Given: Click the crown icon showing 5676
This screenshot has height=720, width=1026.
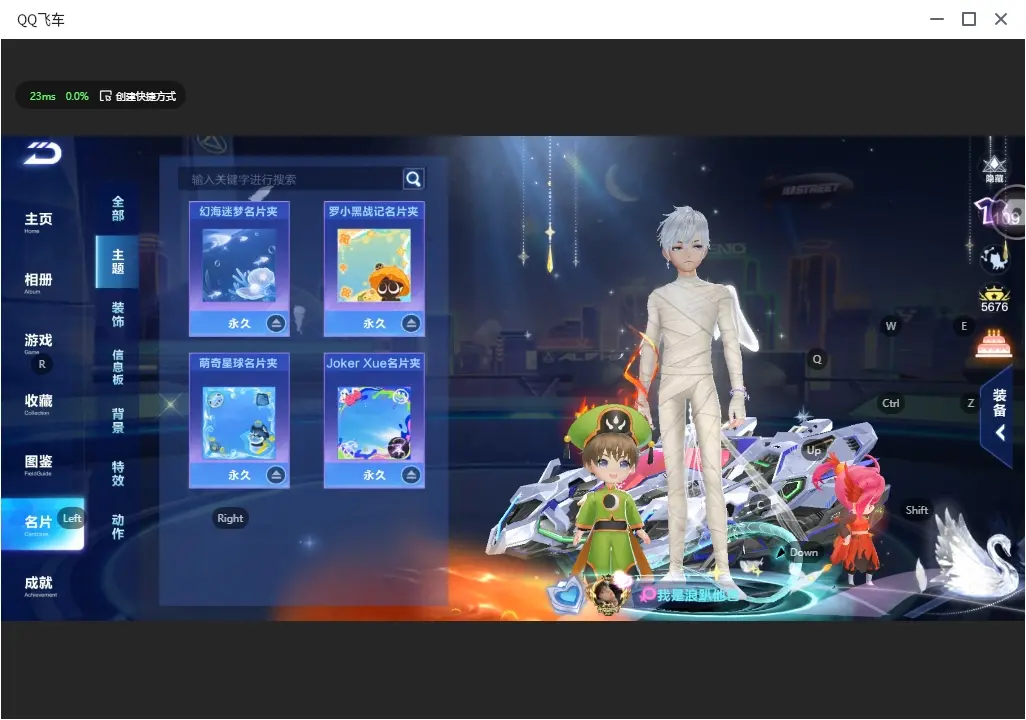Looking at the screenshot, I should [x=994, y=300].
